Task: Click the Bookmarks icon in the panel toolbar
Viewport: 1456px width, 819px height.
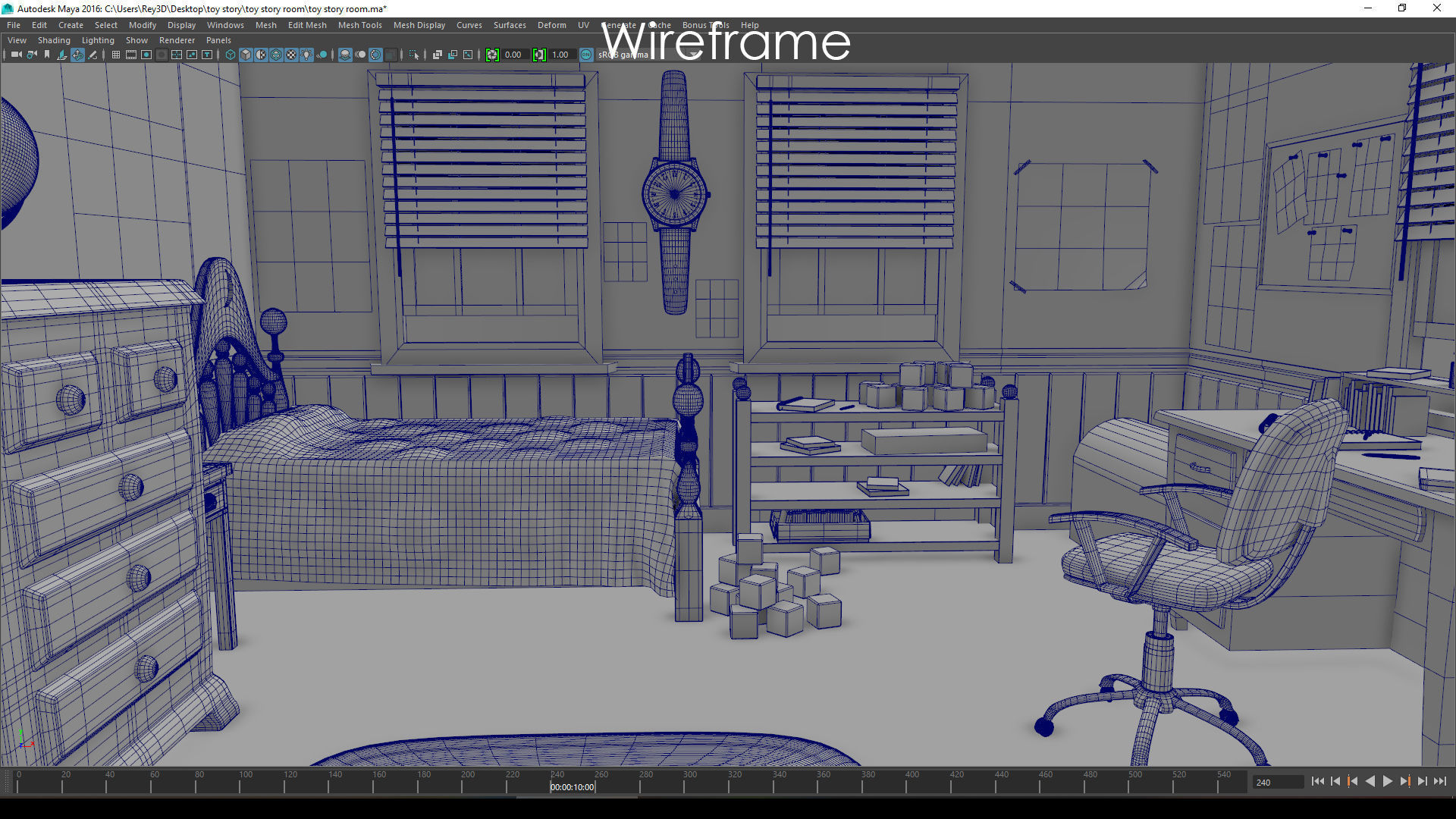Action: [47, 55]
